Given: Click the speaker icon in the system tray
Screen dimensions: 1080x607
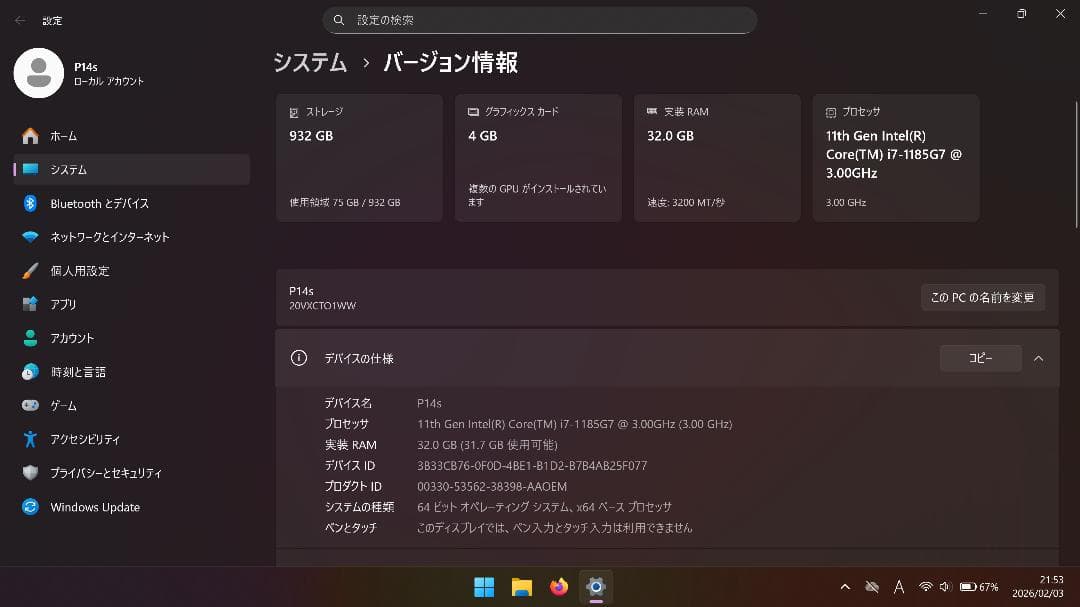Looking at the screenshot, I should (944, 588).
